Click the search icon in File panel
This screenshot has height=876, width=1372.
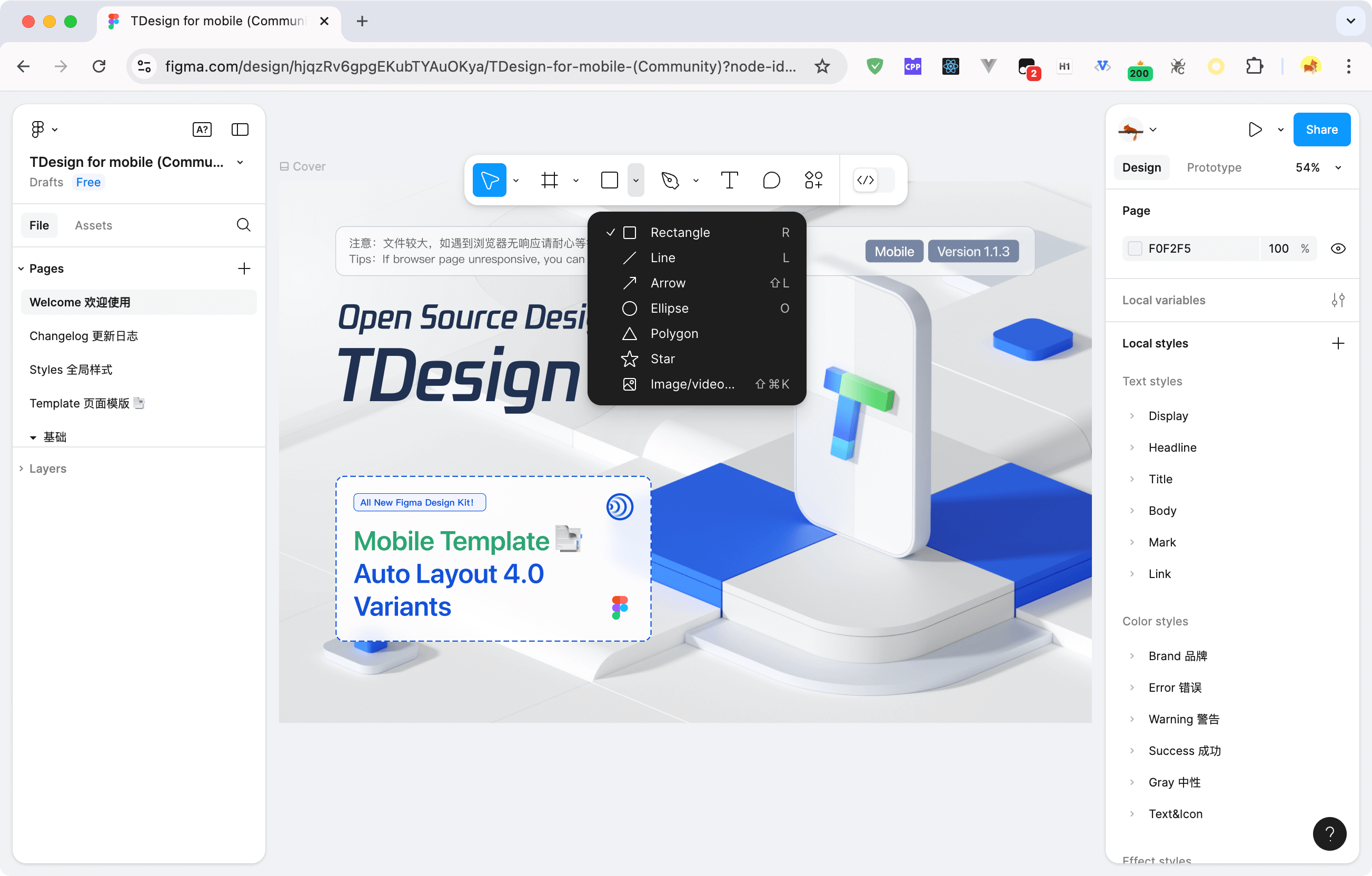click(243, 225)
